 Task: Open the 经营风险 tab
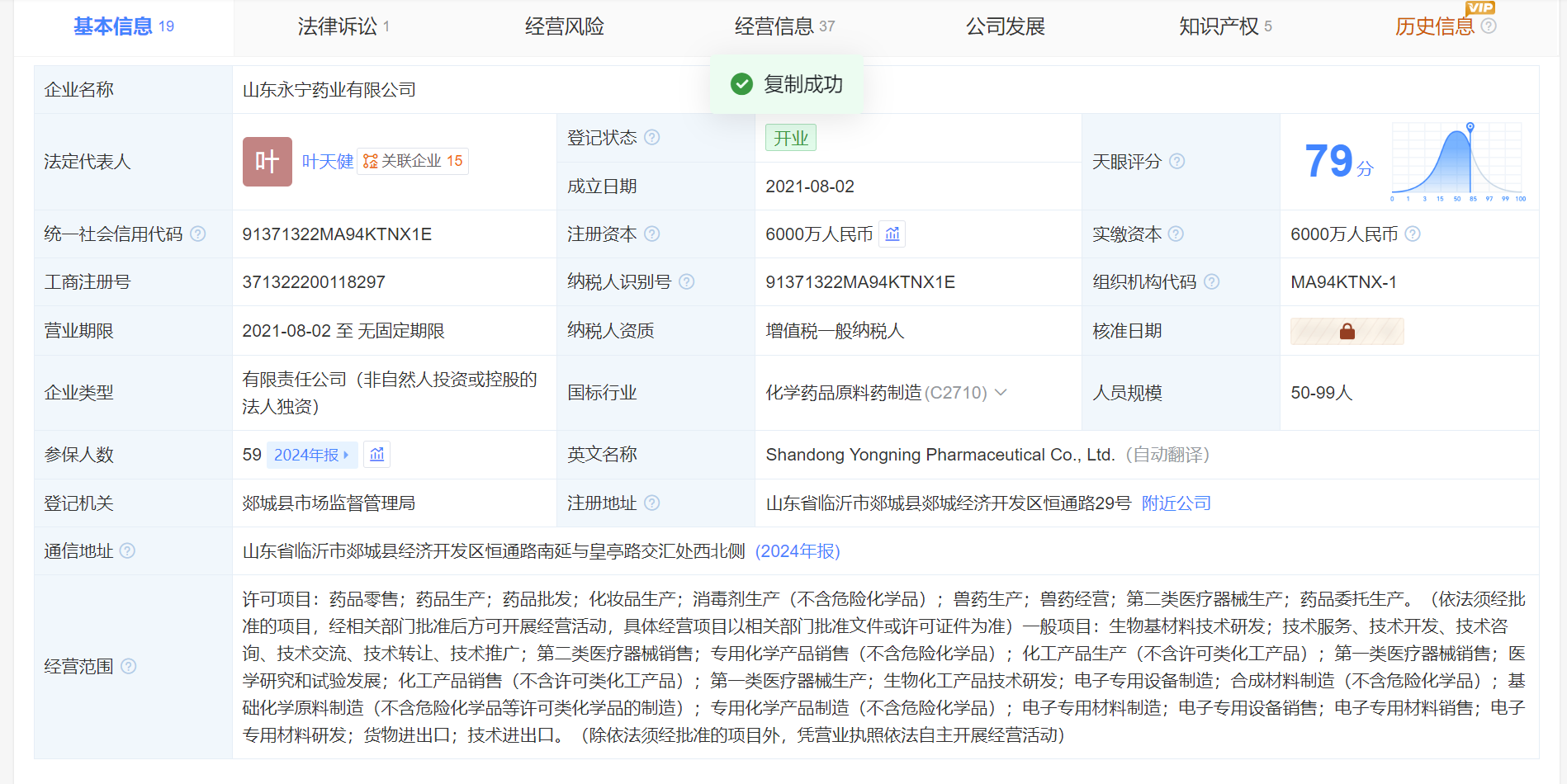(565, 26)
